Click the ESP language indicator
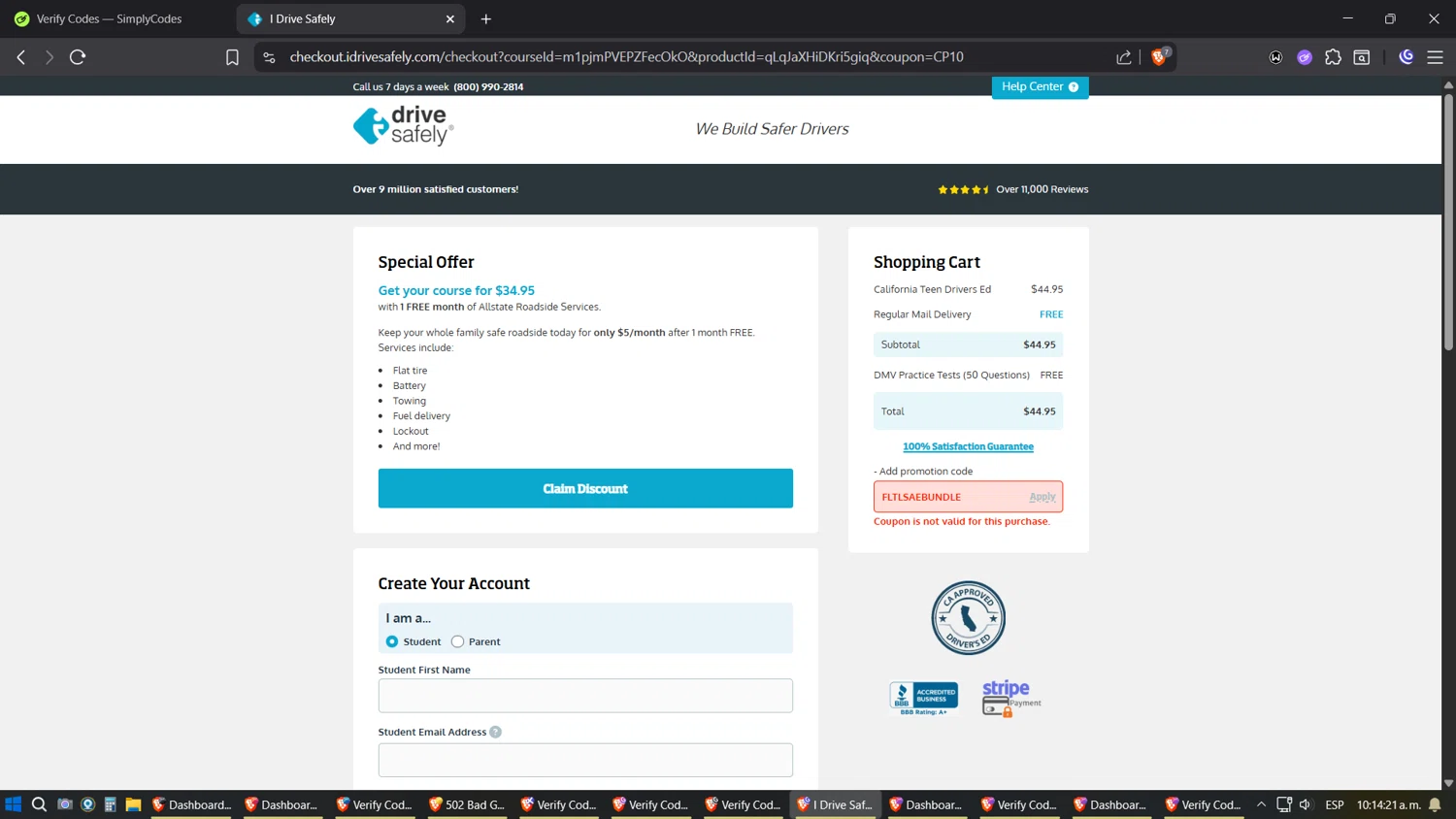This screenshot has width=1456, height=819. [1335, 804]
